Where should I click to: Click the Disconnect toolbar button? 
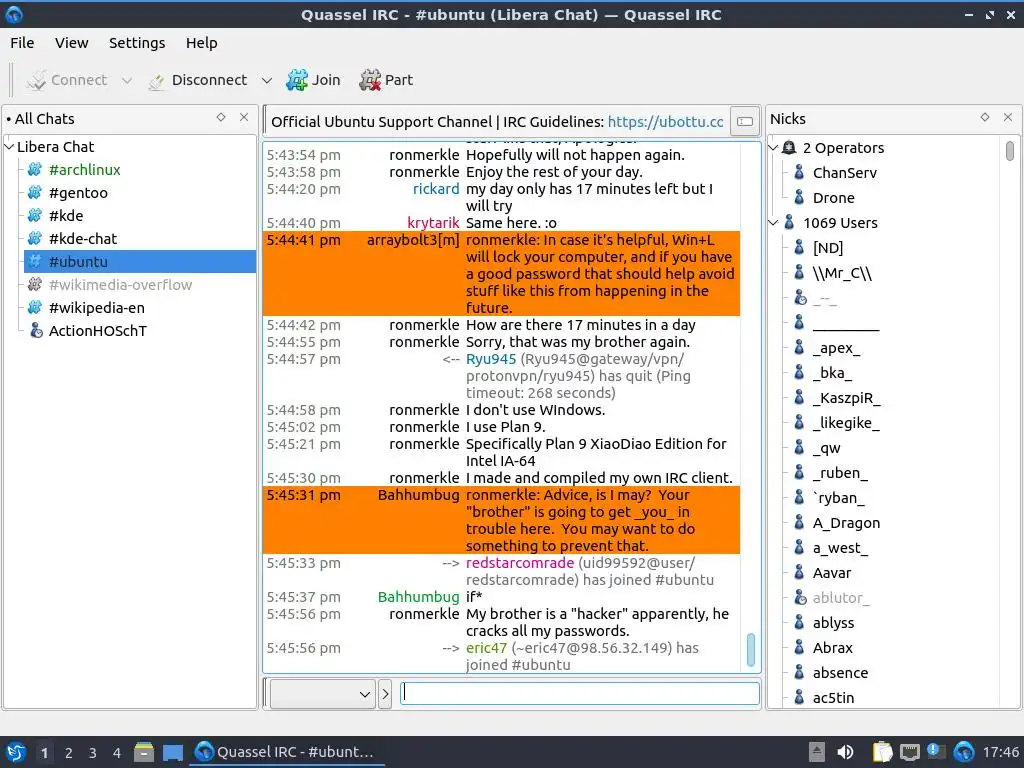coord(197,80)
